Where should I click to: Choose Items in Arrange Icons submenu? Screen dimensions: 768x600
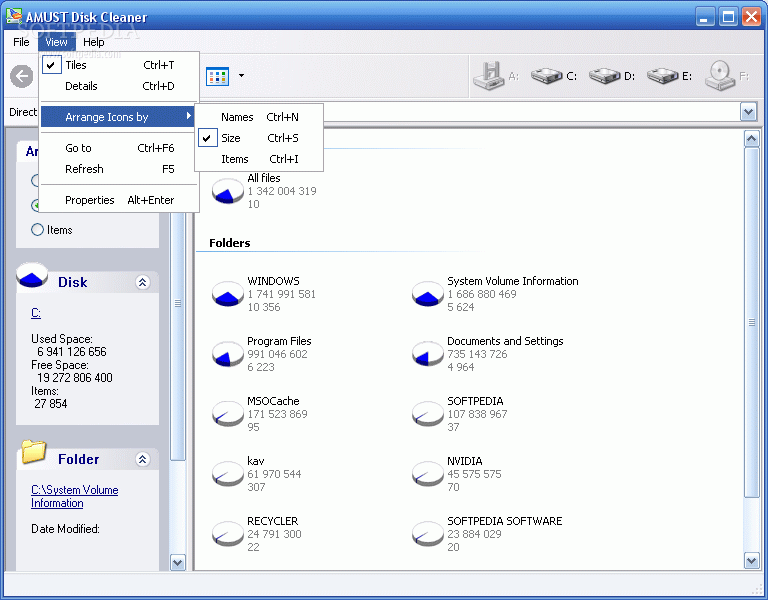259,159
